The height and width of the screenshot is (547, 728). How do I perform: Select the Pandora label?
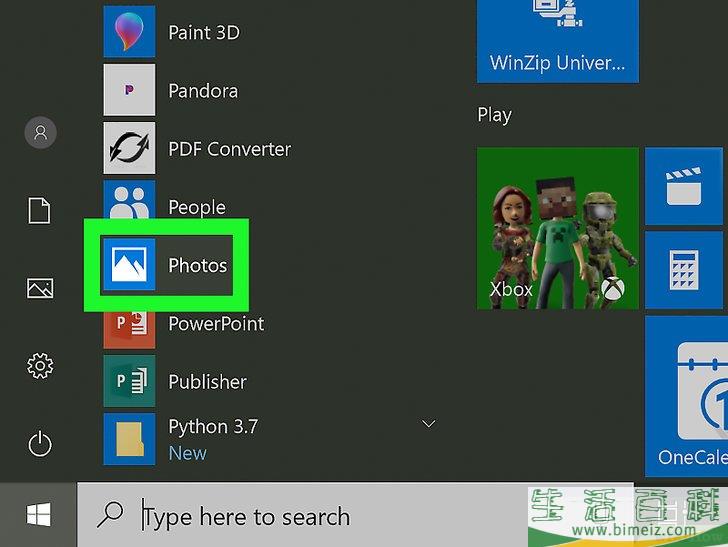point(203,91)
